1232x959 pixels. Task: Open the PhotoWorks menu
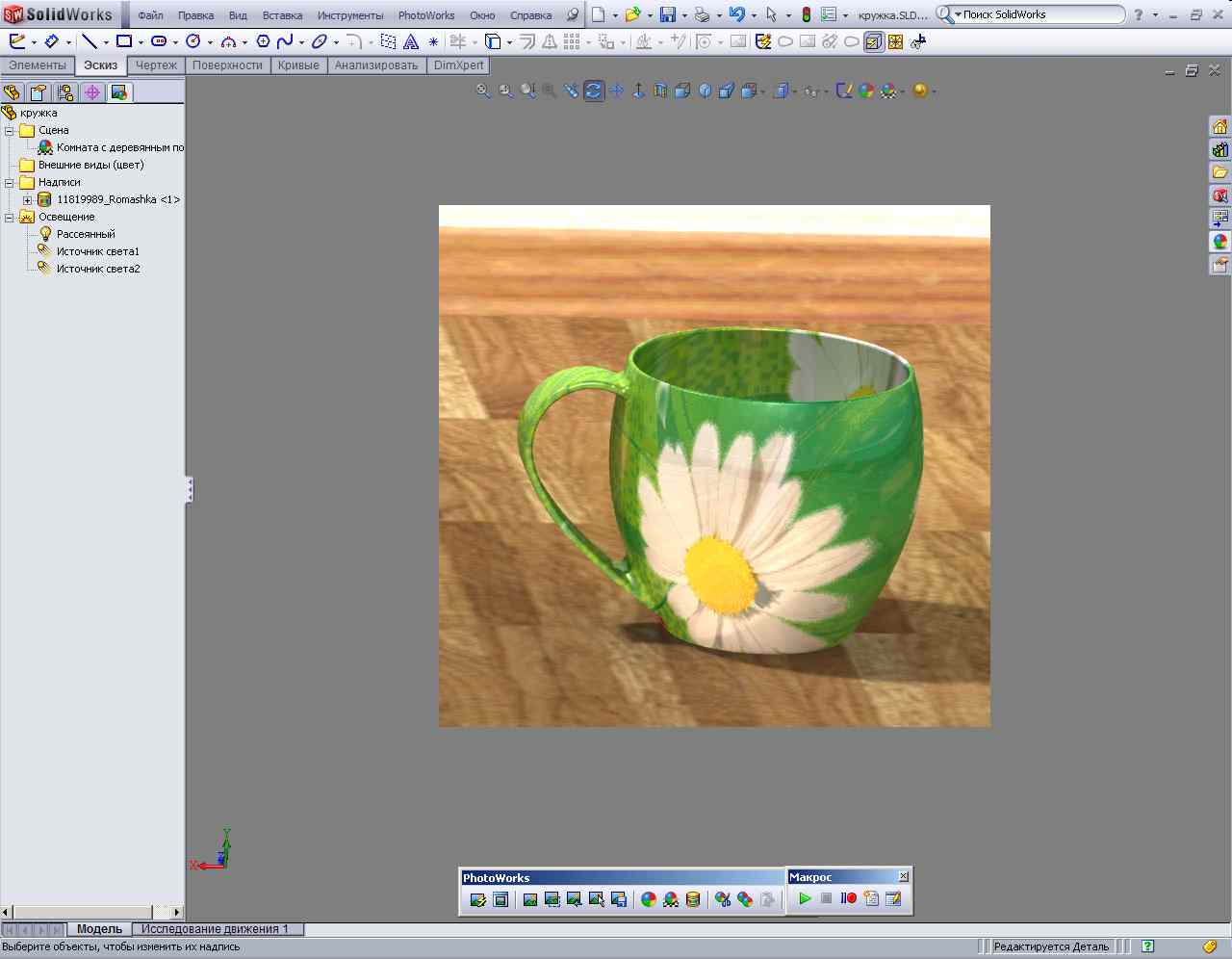tap(425, 15)
